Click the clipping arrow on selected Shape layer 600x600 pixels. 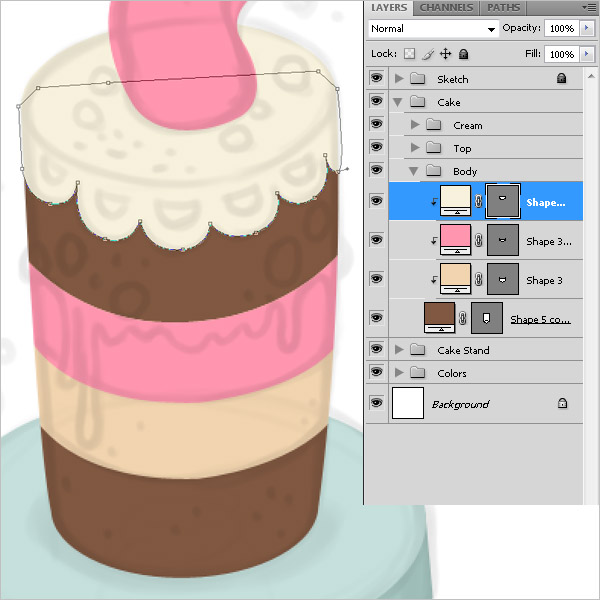(x=434, y=202)
